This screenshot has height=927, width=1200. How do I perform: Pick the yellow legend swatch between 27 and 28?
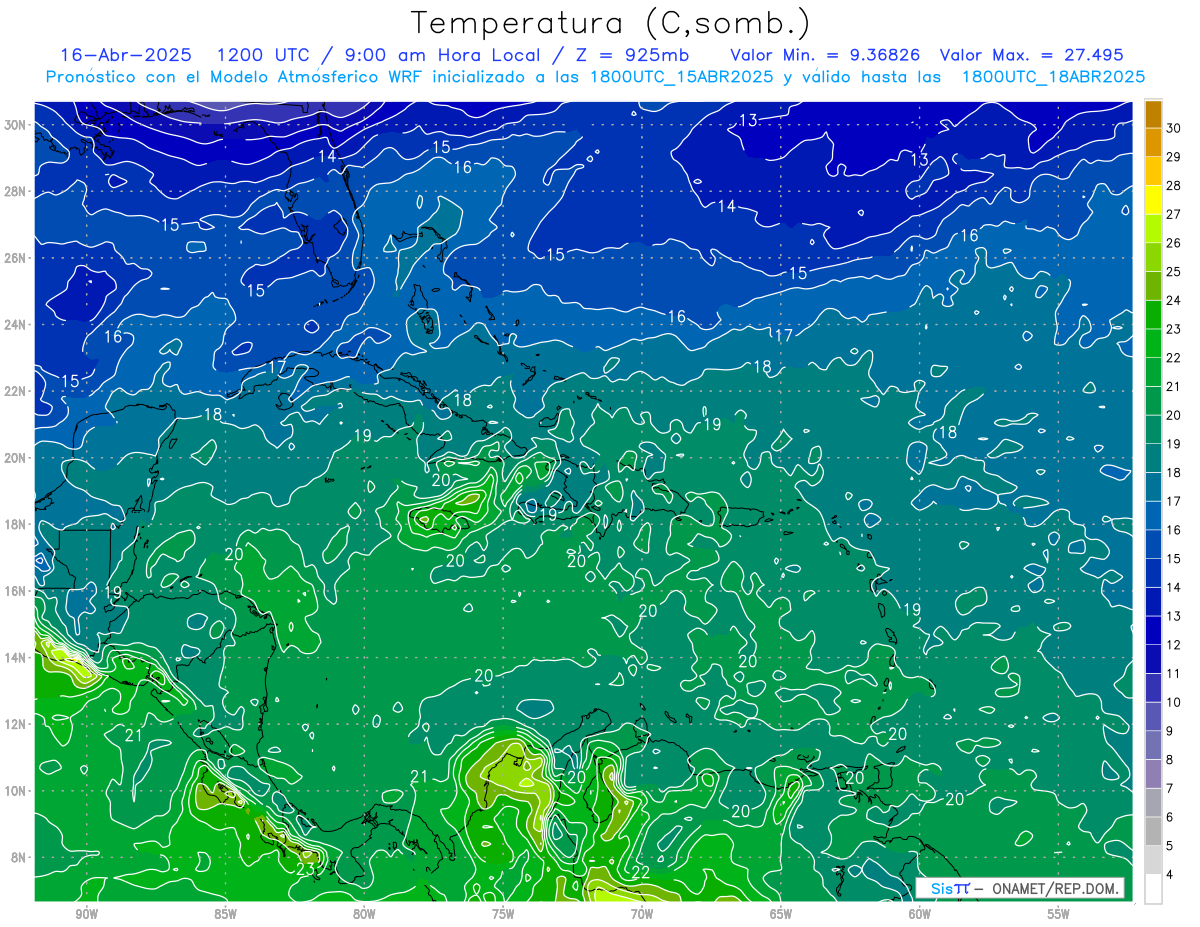point(1153,200)
